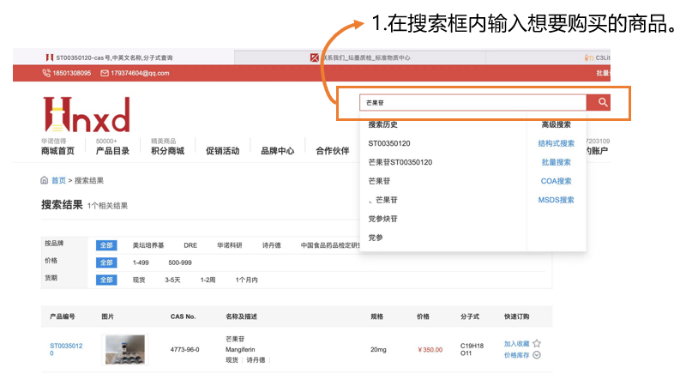Select 全部 in the 按品牌 filter row
The image size is (693, 386).
pos(107,245)
